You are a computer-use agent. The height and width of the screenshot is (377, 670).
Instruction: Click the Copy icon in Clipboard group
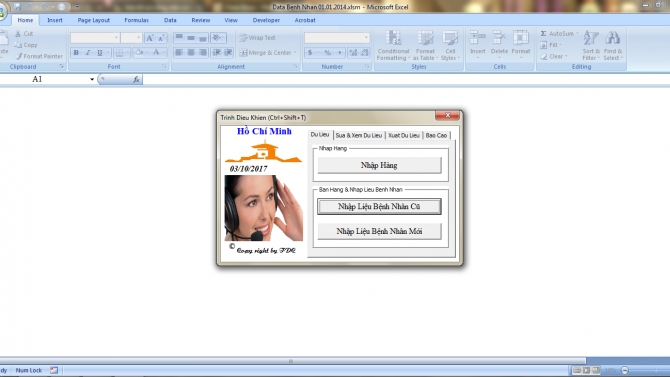18,45
